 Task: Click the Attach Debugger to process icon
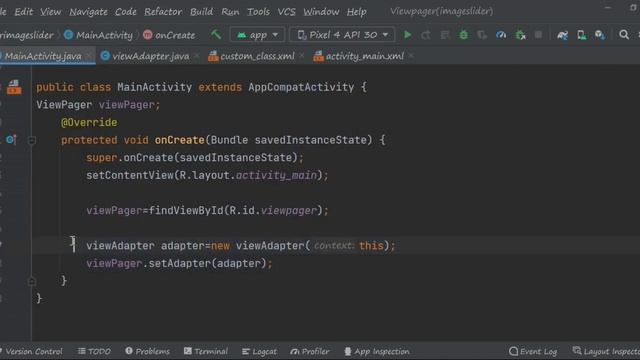tap(520, 35)
